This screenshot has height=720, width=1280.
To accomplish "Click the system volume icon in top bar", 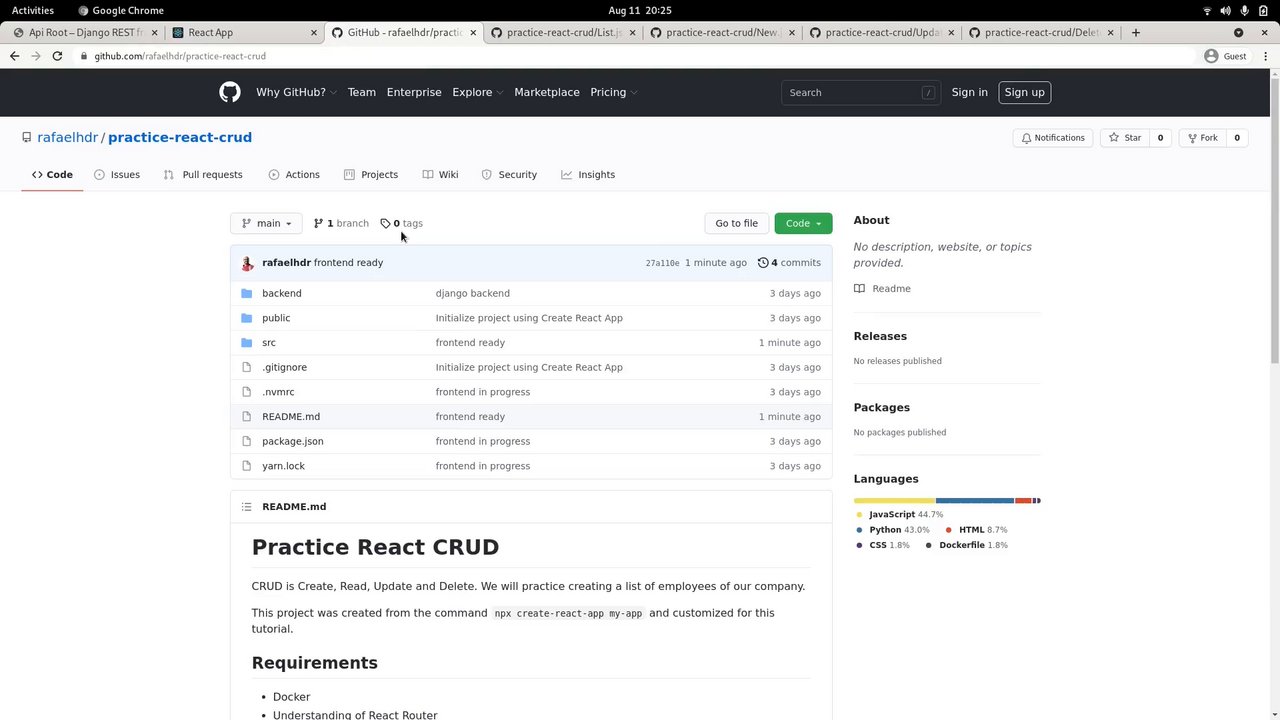I will [x=1226, y=10].
